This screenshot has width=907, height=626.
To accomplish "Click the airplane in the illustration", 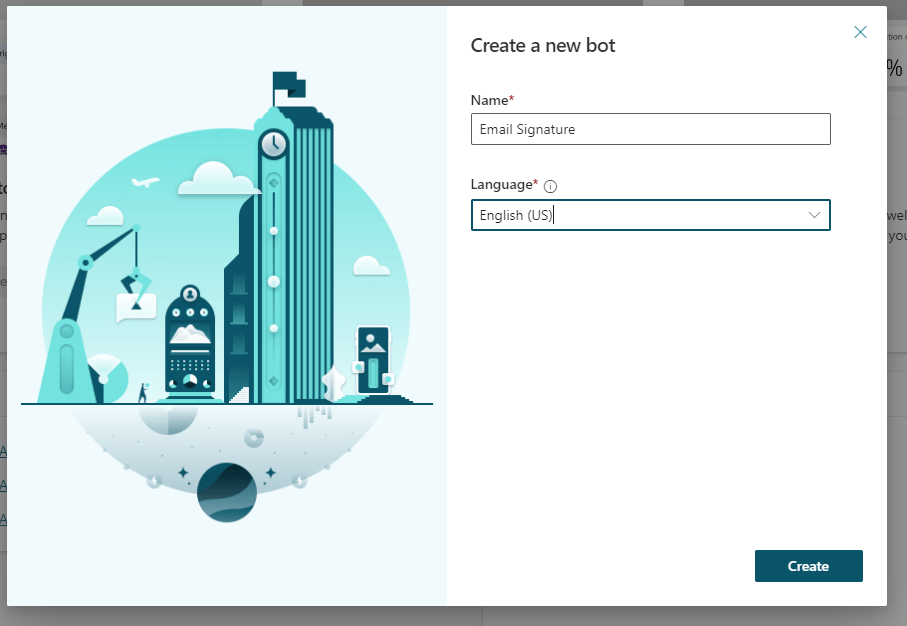I will pos(146,183).
